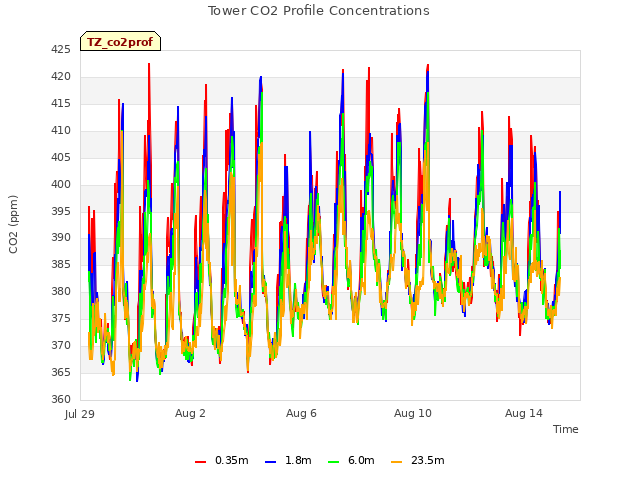Screen dimensions: 640x480
Task: Click the 1.8m legend label
Action: pyautogui.click(x=298, y=460)
